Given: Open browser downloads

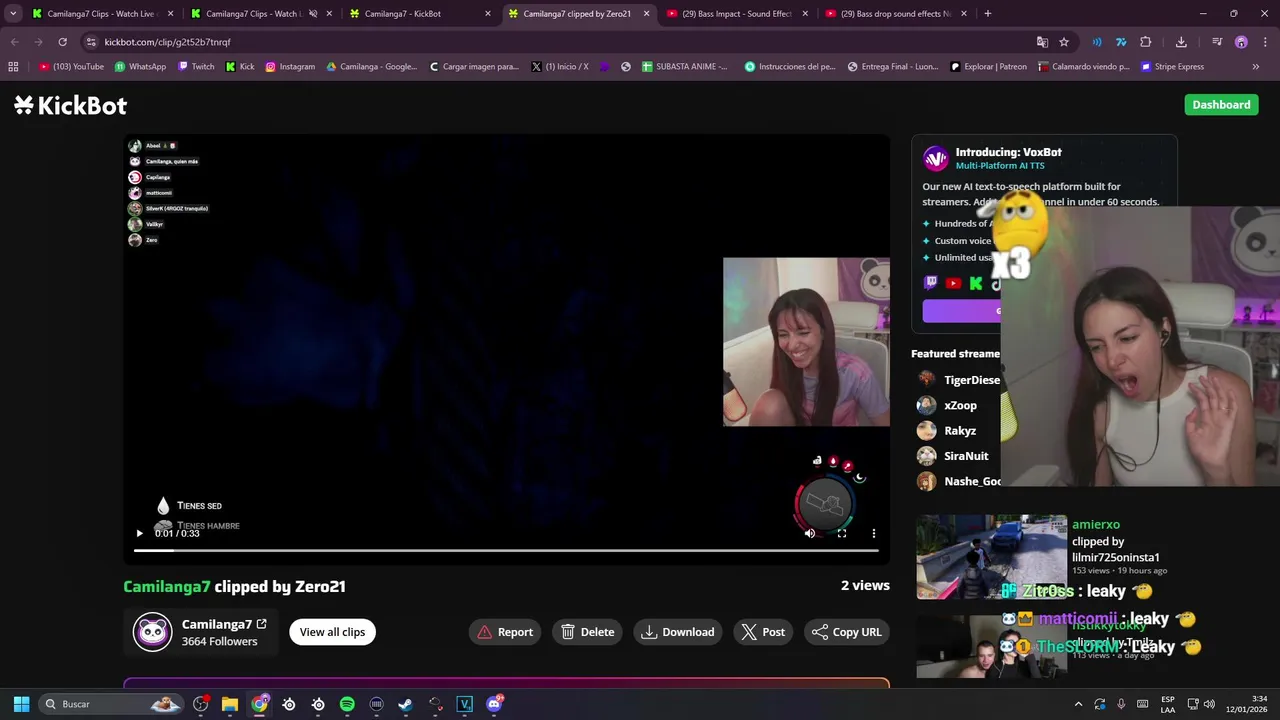Looking at the screenshot, I should point(1181,42).
